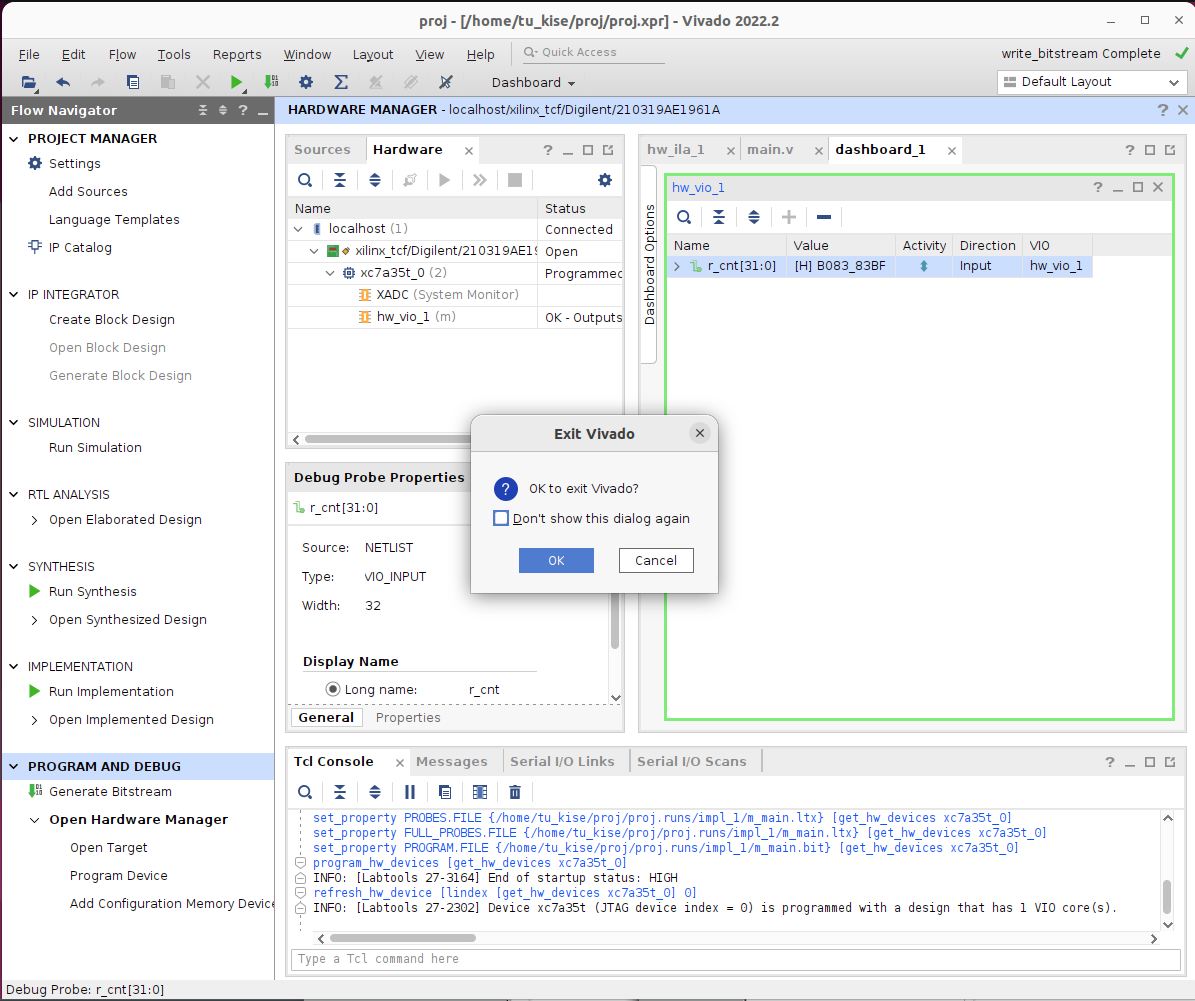Check "Don't show this dialog again"
The image size is (1195, 1001).
click(x=502, y=518)
